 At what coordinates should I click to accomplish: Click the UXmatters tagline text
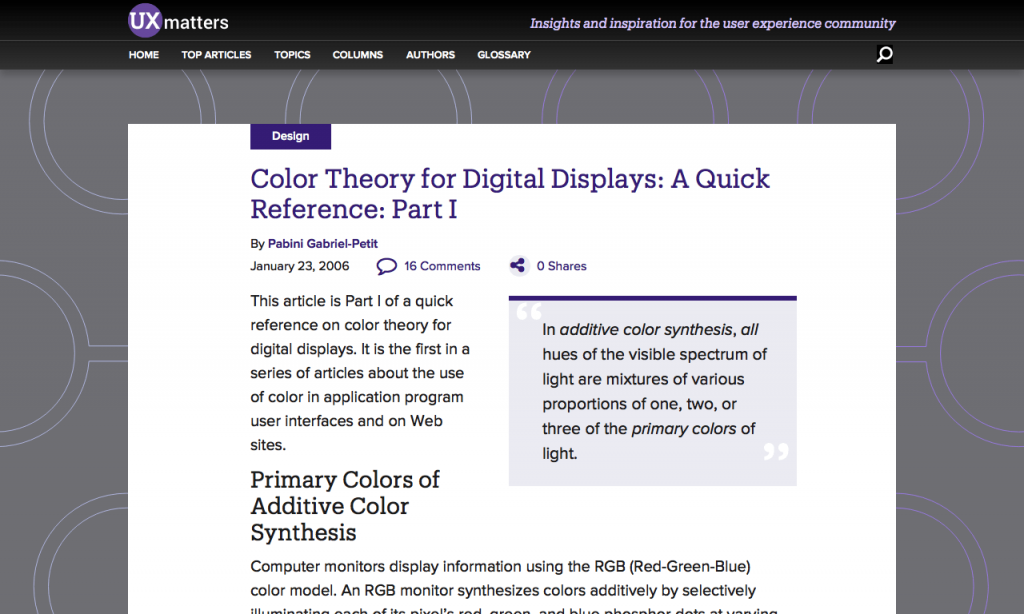pyautogui.click(x=712, y=23)
